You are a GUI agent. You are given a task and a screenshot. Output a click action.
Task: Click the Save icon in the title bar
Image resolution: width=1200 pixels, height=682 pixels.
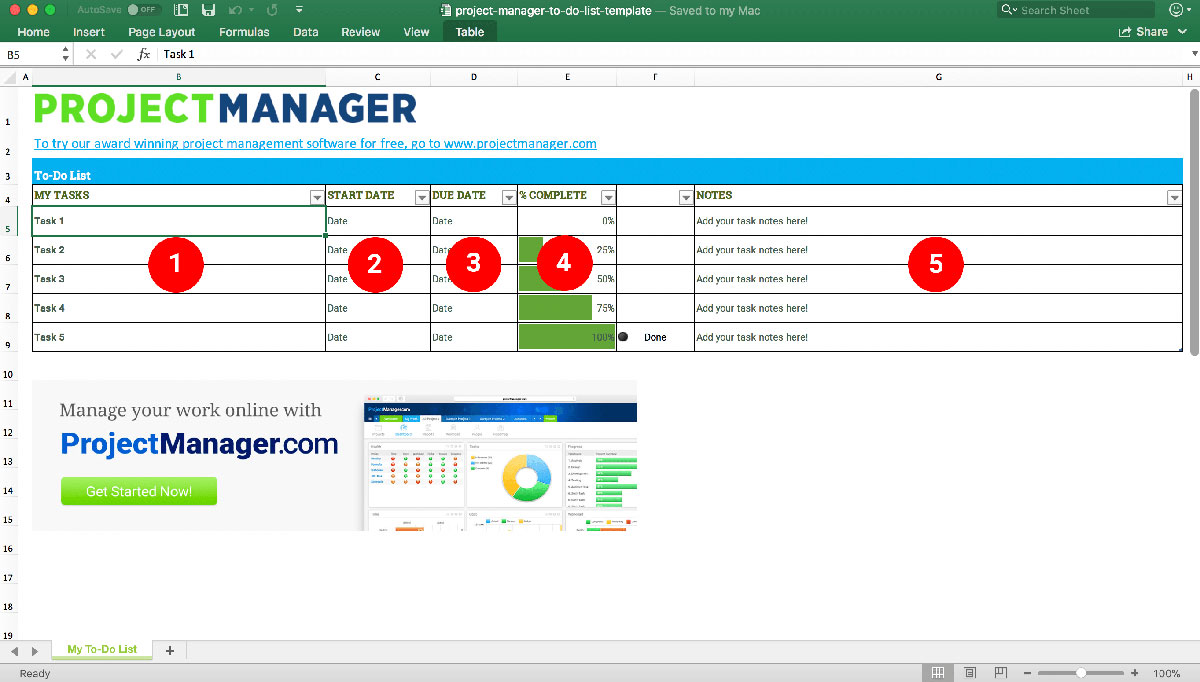tap(208, 10)
